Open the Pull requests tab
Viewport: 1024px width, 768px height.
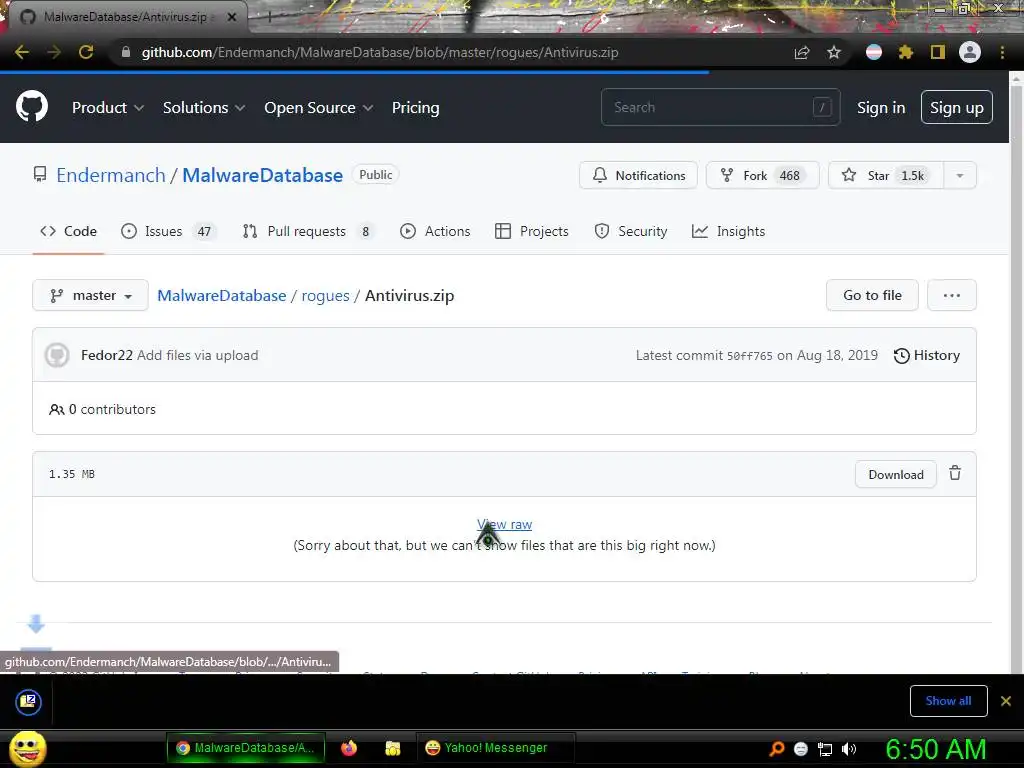point(308,231)
